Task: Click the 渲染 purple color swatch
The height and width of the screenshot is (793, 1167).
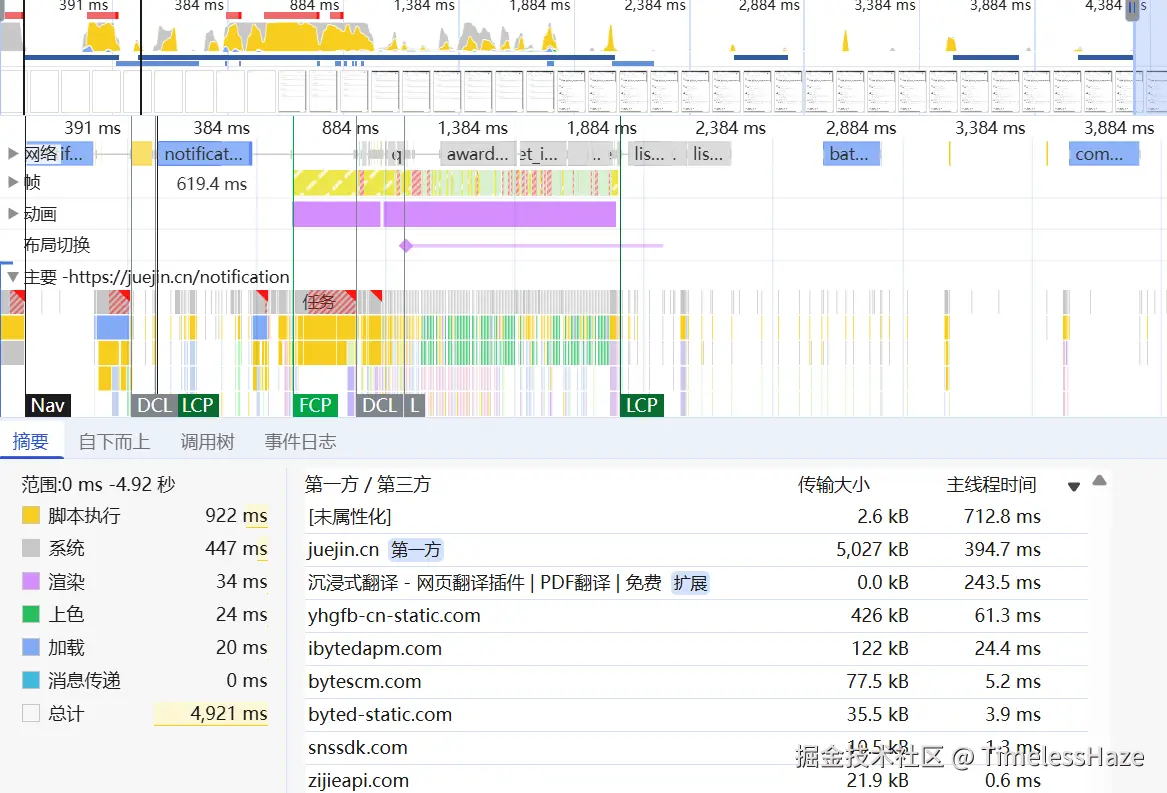Action: [31, 581]
